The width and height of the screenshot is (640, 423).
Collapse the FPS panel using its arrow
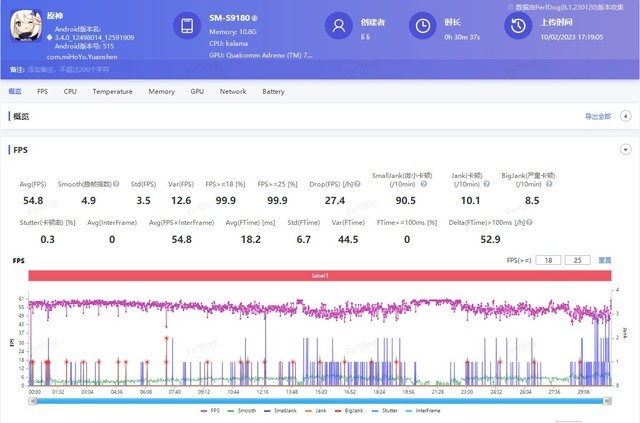click(626, 149)
